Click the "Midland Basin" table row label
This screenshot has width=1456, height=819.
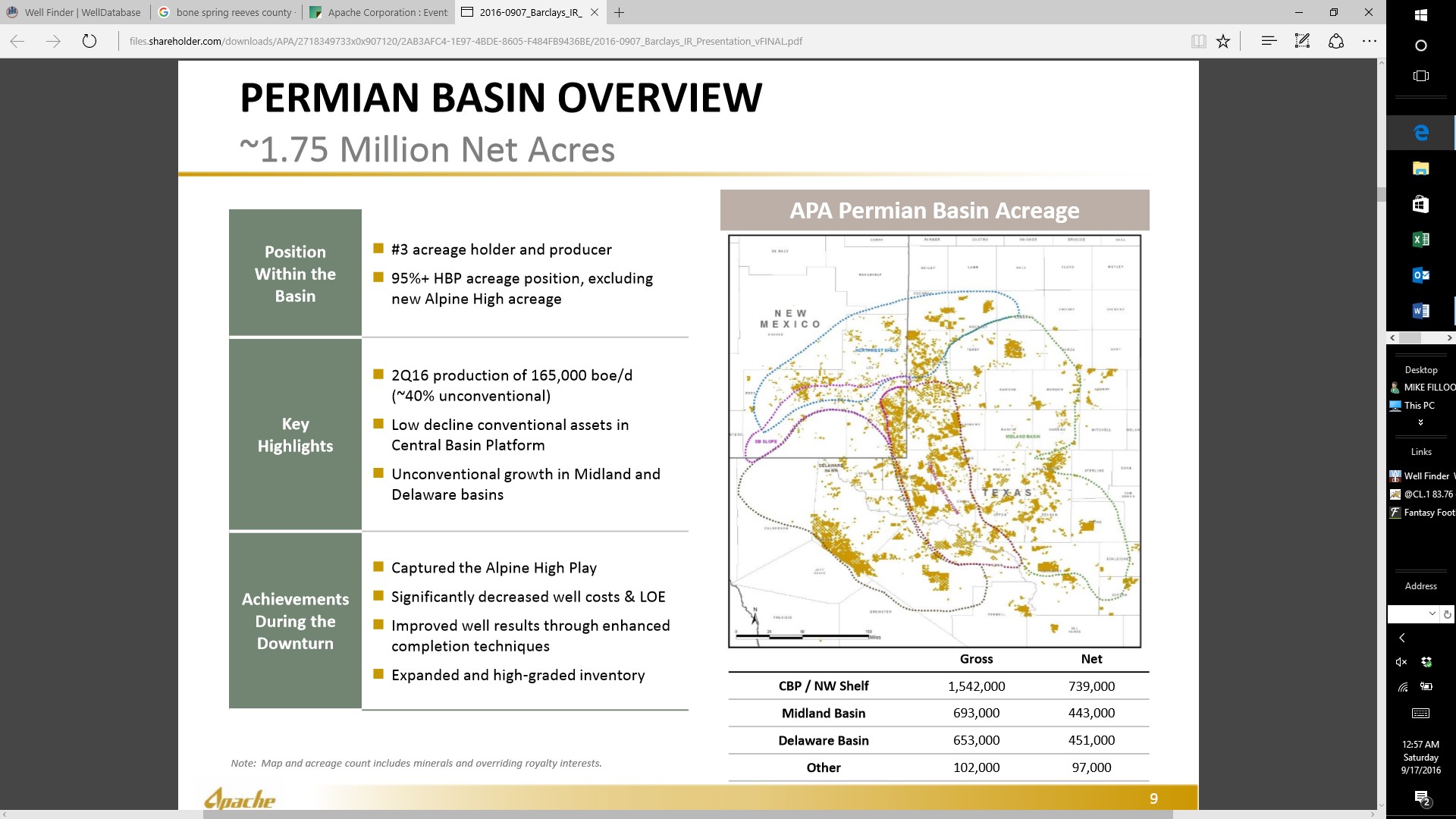(x=824, y=714)
